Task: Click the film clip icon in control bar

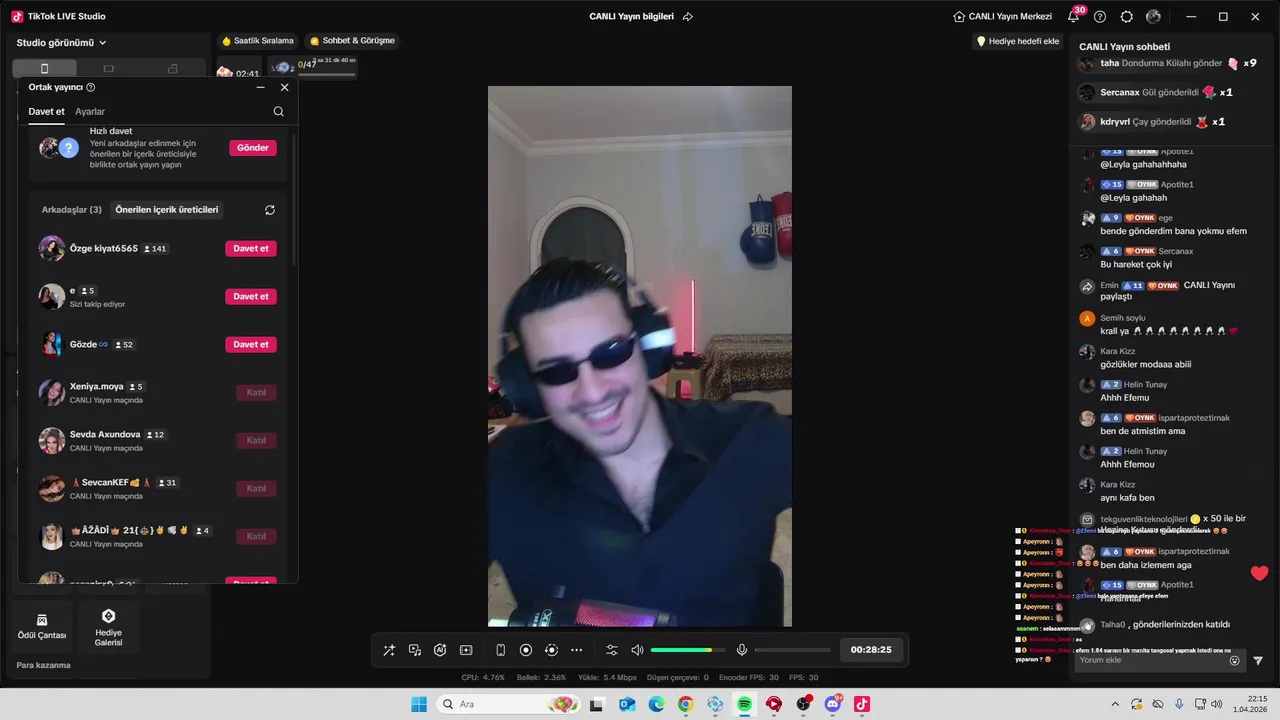Action: pos(466,650)
